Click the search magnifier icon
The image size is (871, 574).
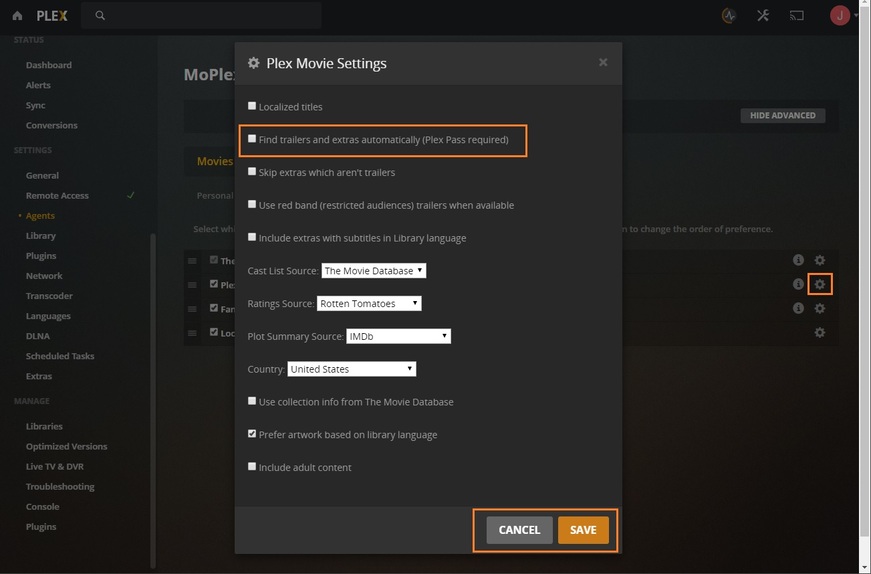(x=100, y=16)
